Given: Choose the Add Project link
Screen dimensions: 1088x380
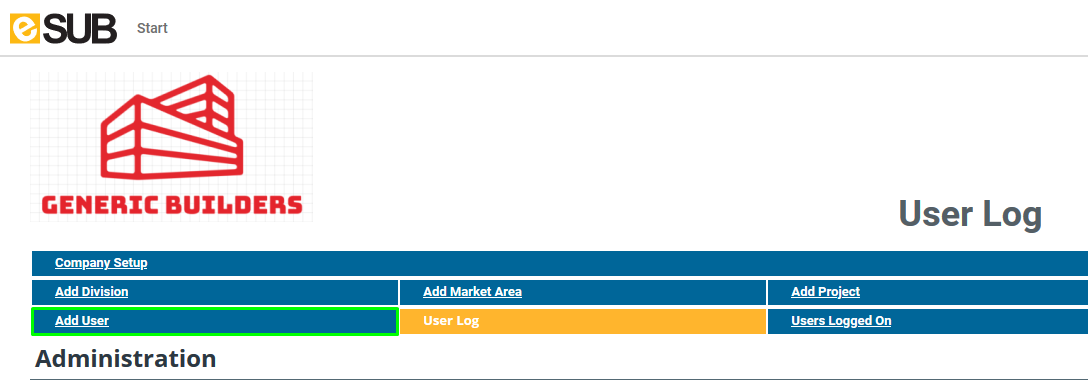Looking at the screenshot, I should pyautogui.click(x=826, y=292).
